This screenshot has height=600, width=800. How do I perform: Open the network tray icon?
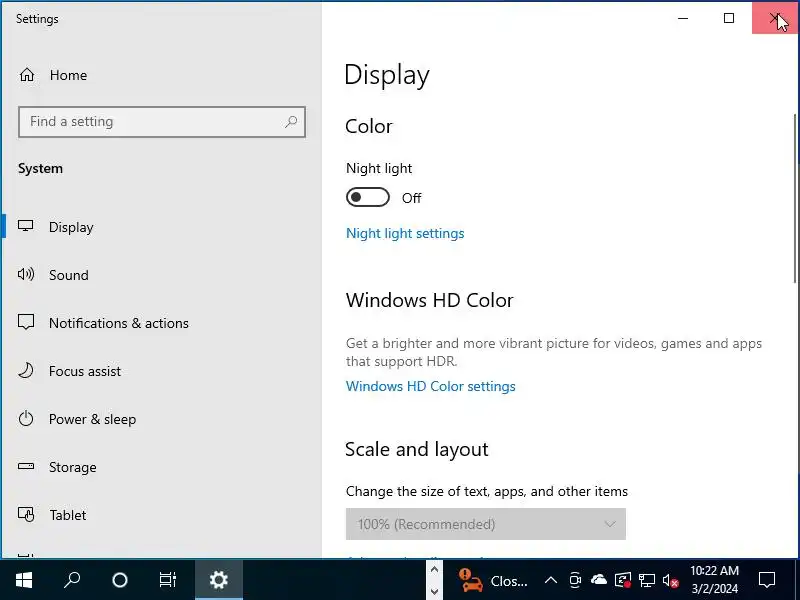tap(647, 580)
